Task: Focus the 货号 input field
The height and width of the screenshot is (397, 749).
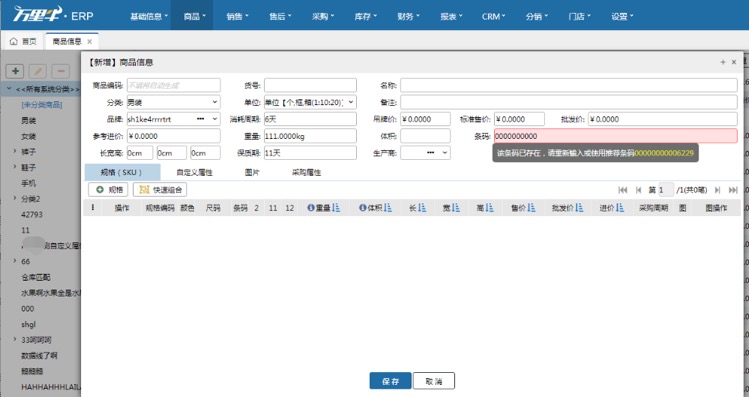Action: (310, 86)
